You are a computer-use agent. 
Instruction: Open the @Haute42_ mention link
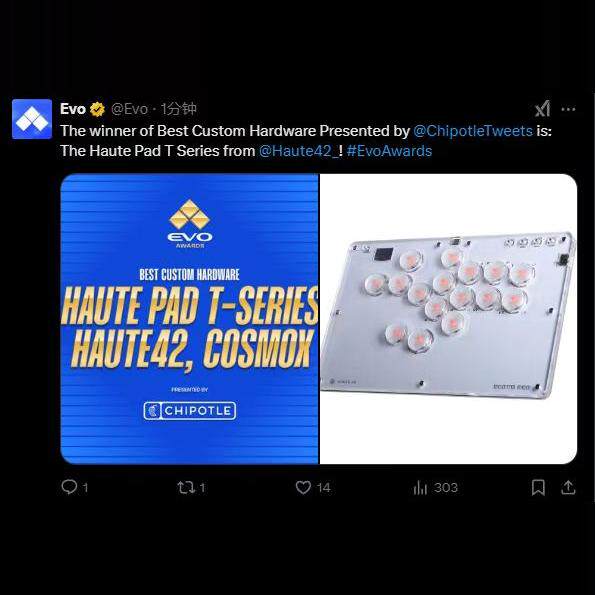299,151
